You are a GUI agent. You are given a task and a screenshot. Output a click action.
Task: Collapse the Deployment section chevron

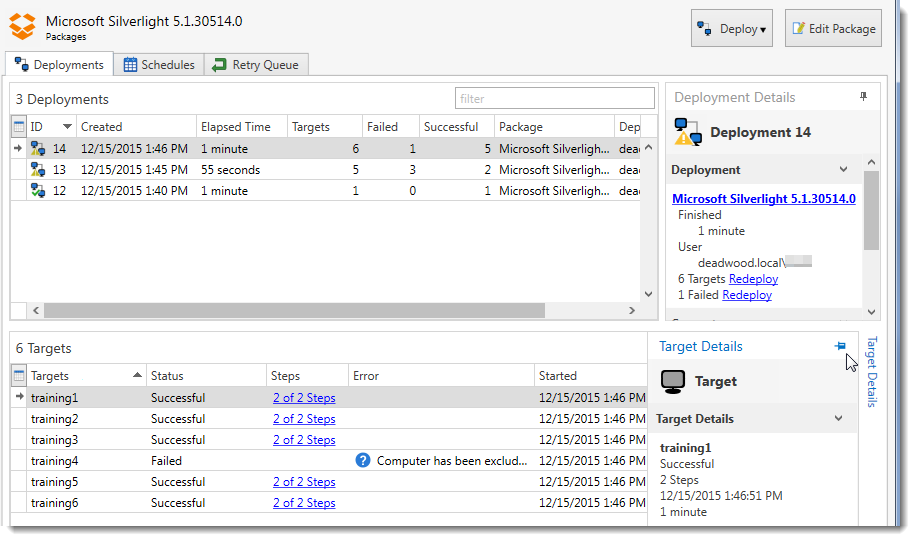coord(843,170)
